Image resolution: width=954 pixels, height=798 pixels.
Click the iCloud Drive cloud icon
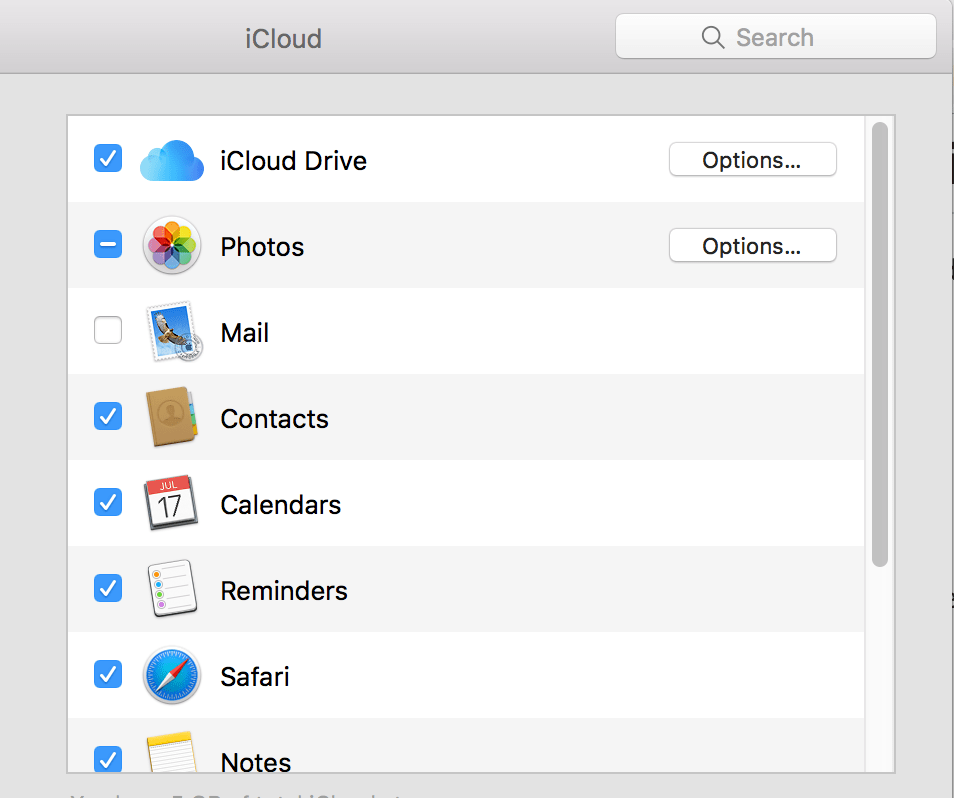click(172, 160)
